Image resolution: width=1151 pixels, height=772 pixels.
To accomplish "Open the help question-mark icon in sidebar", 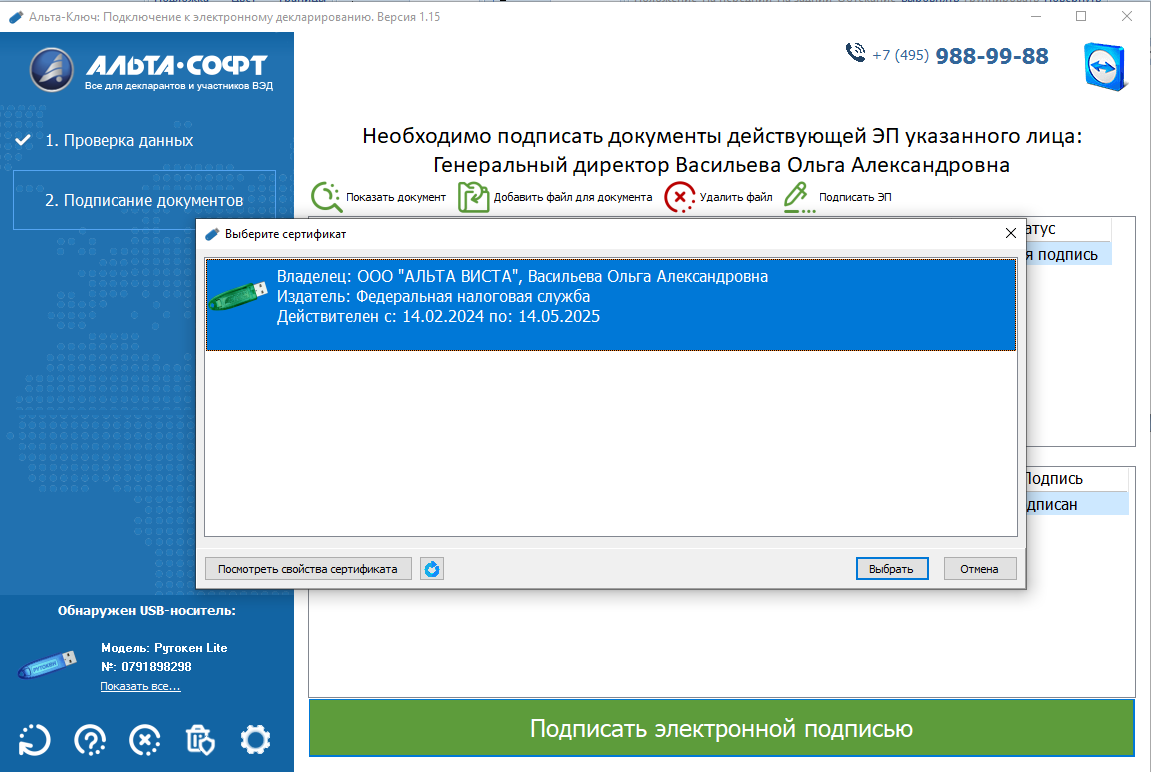I will pyautogui.click(x=90, y=740).
